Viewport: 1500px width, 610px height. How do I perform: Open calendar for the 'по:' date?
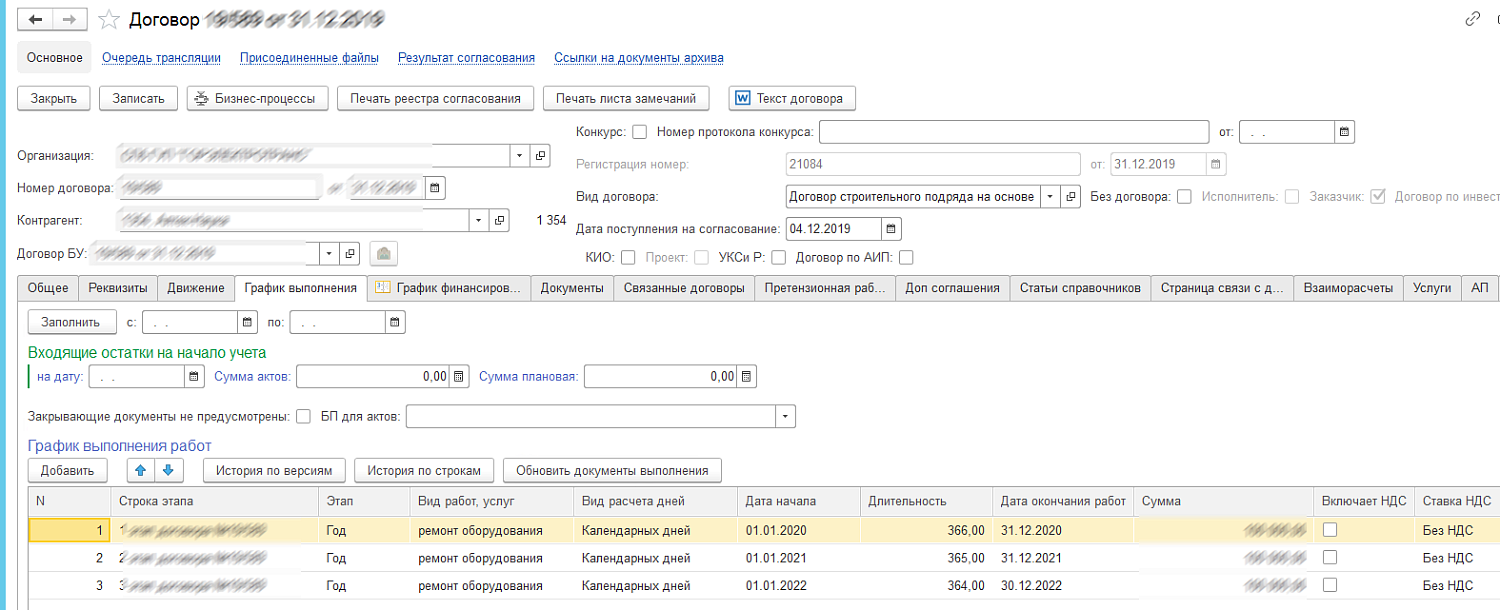pyautogui.click(x=396, y=322)
